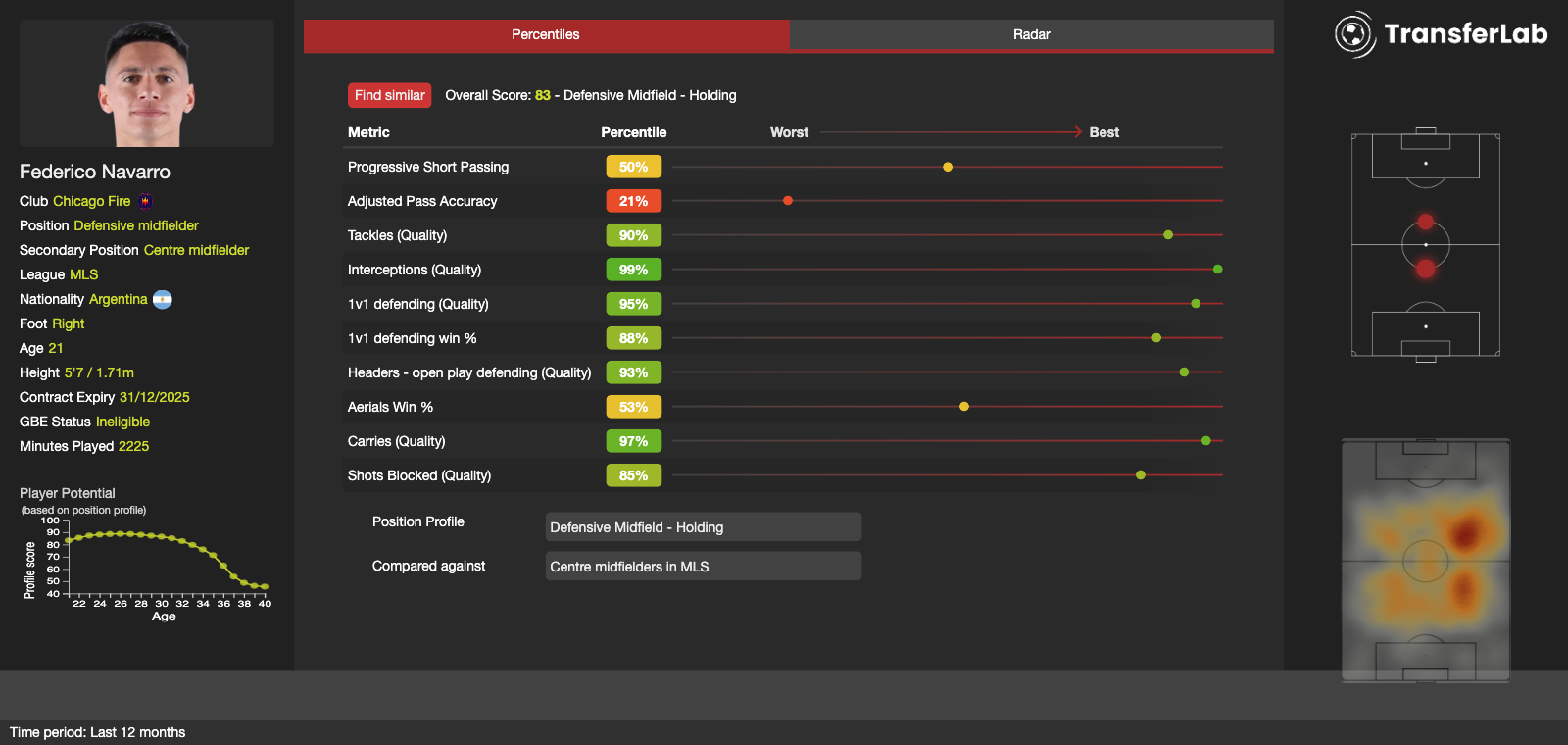Click the 99% Interceptions badge
Image resolution: width=1568 pixels, height=745 pixels.
click(x=634, y=270)
